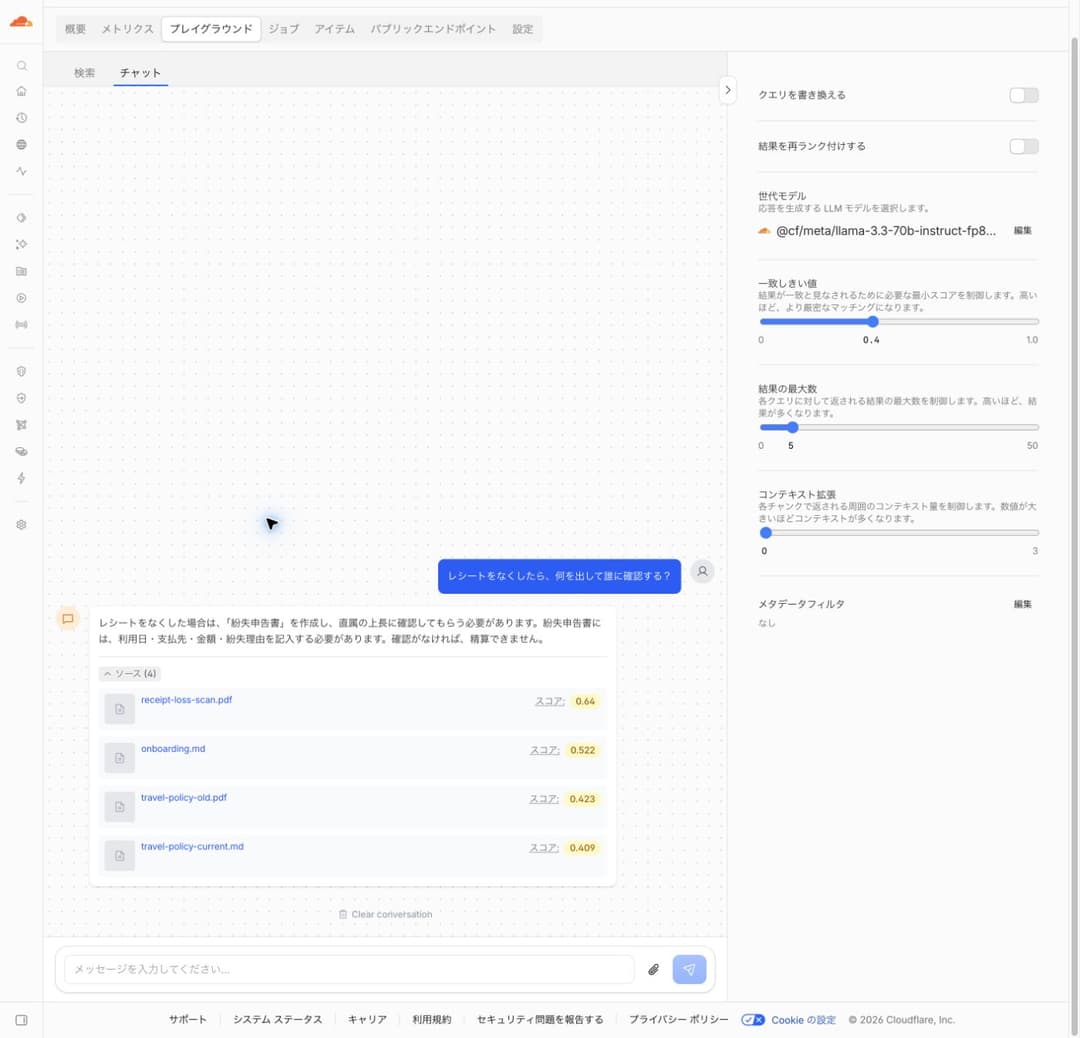This screenshot has height=1038, width=1080.
Task: Click Cloudflare logo at top left
Action: click(21, 22)
